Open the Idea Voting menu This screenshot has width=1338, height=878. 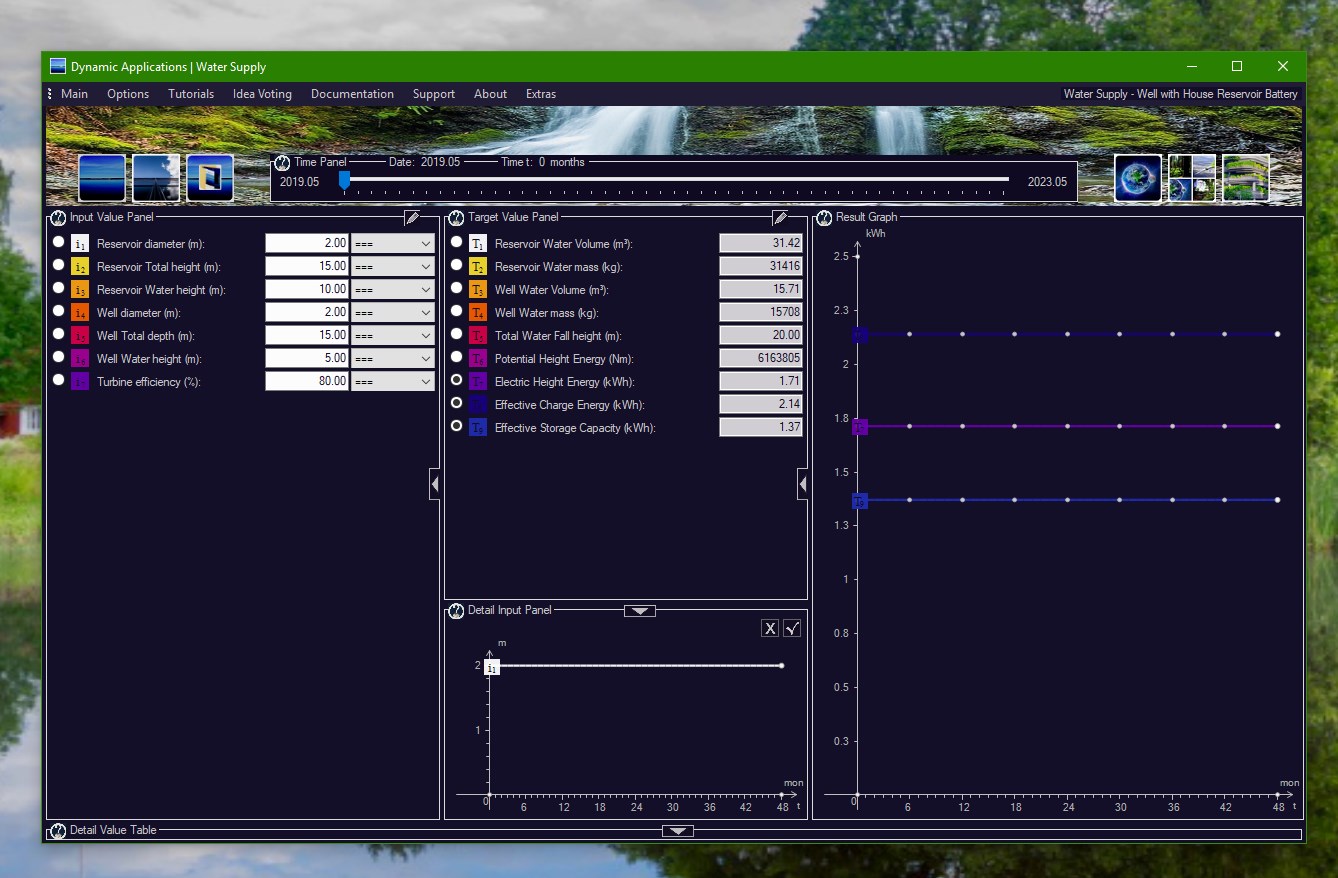(x=262, y=94)
